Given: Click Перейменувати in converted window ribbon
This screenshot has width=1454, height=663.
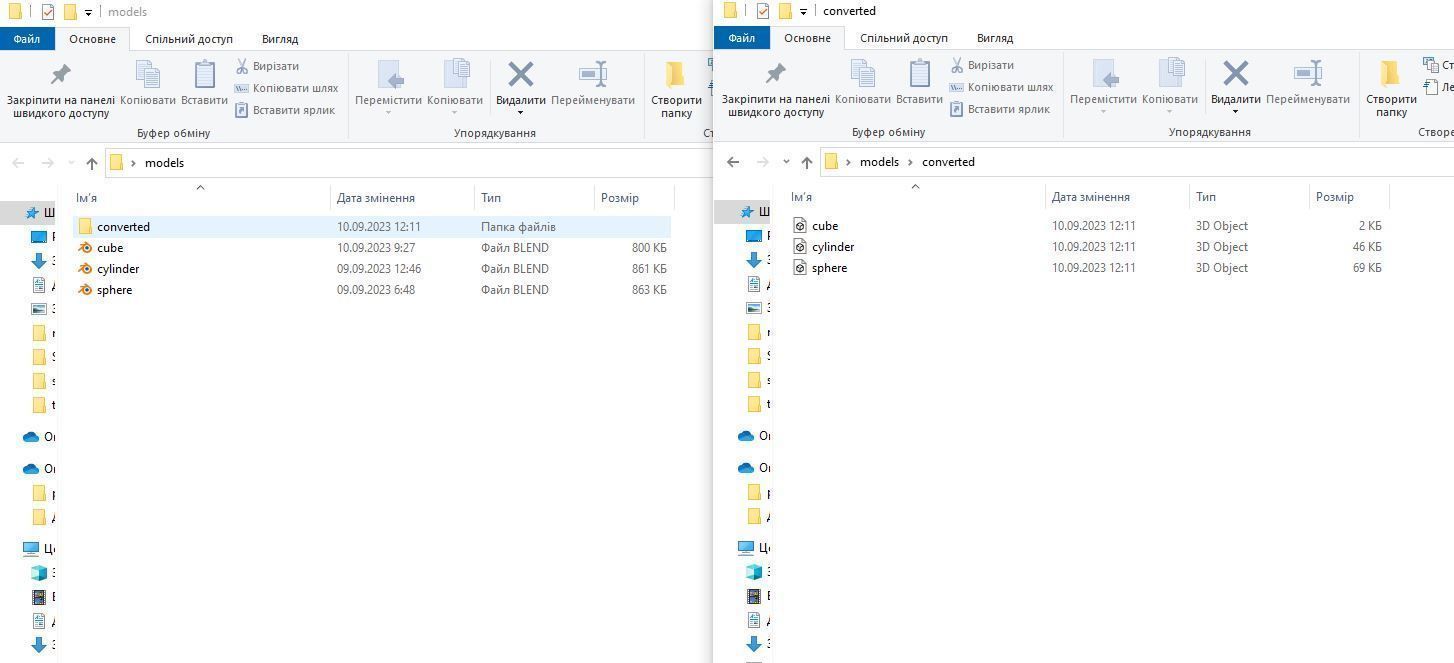Looking at the screenshot, I should coord(1308,84).
